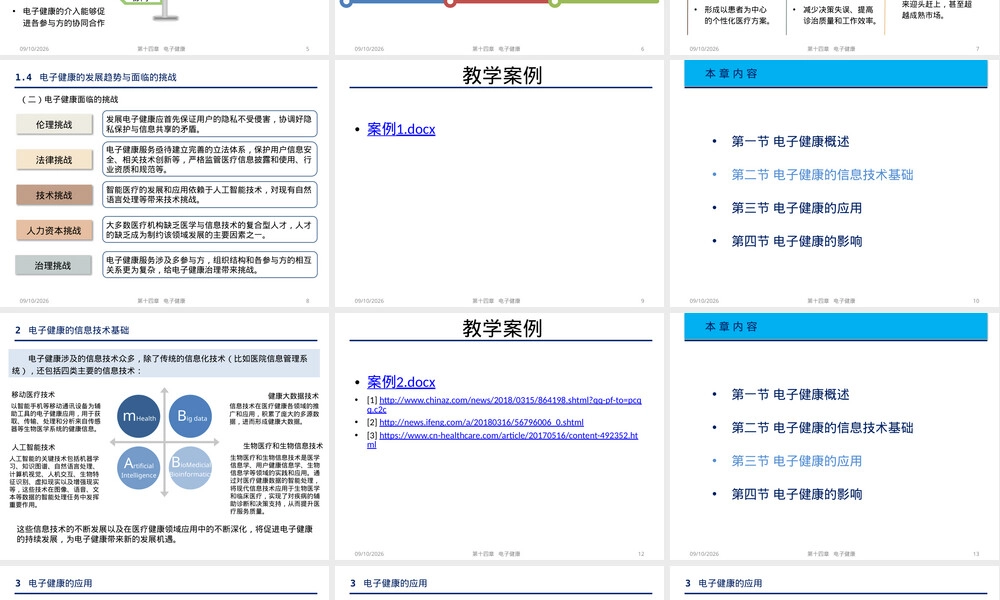Select the 治理挑战 label box
1000x600 pixels.
[54, 265]
